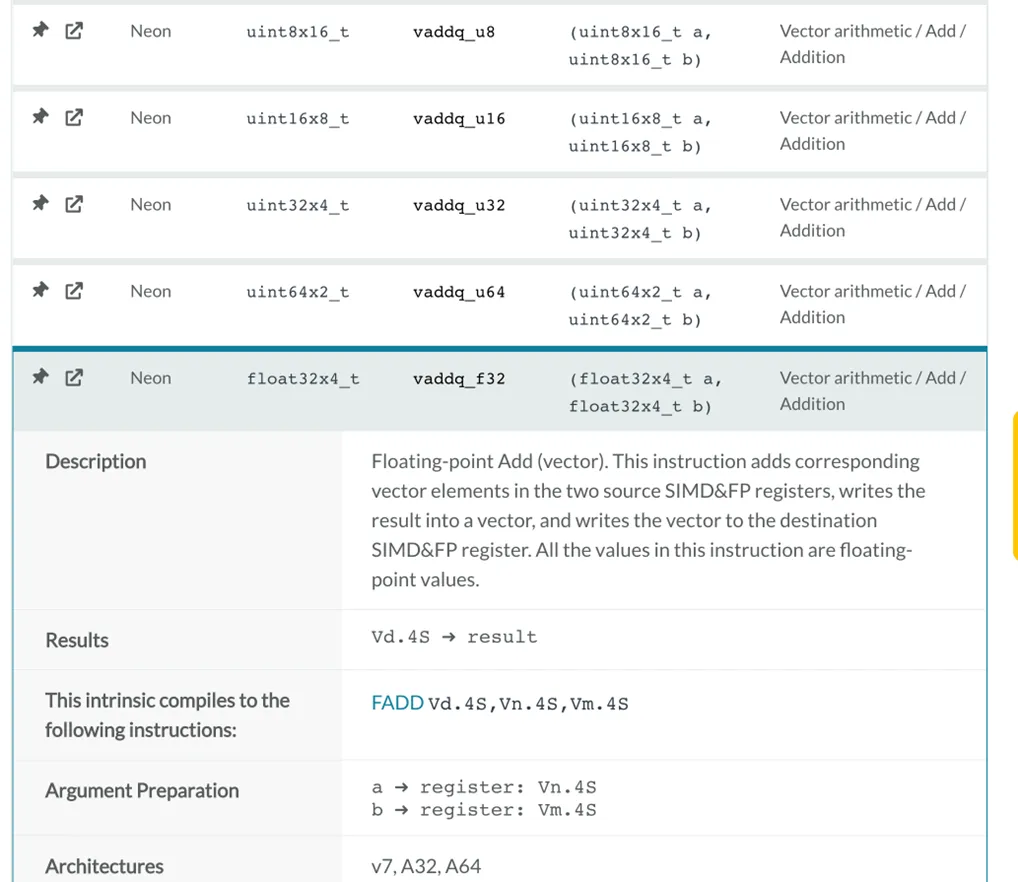Follow the FADD instruction link
Image resolution: width=1018 pixels, height=882 pixels.
tap(397, 703)
